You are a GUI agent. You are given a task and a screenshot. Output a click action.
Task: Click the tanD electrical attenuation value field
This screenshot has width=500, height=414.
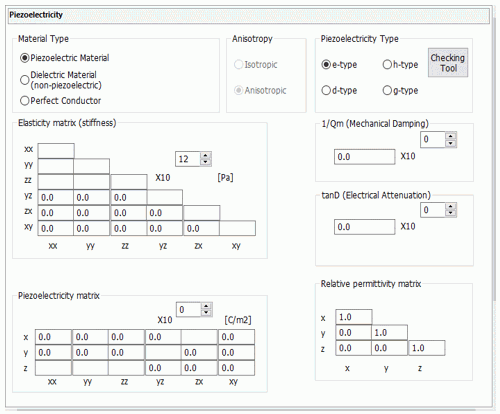click(x=365, y=227)
